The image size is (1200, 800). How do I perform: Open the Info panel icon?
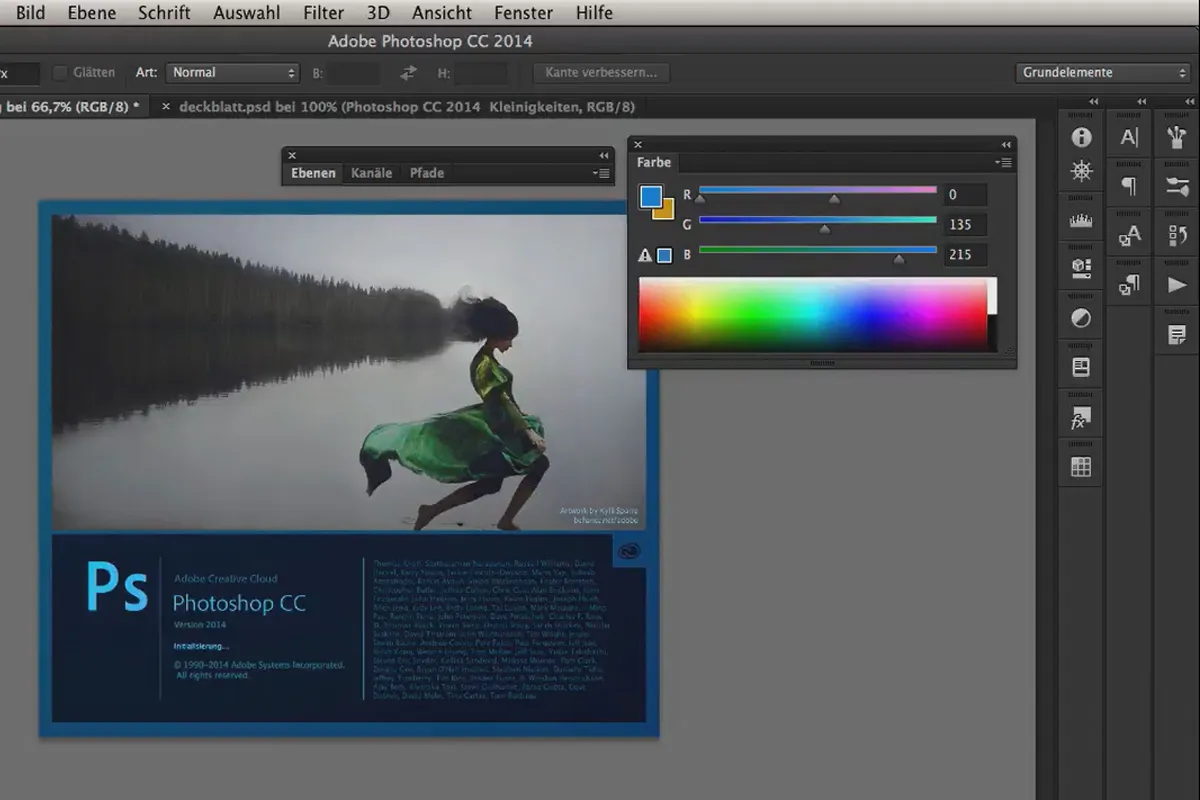(1081, 137)
